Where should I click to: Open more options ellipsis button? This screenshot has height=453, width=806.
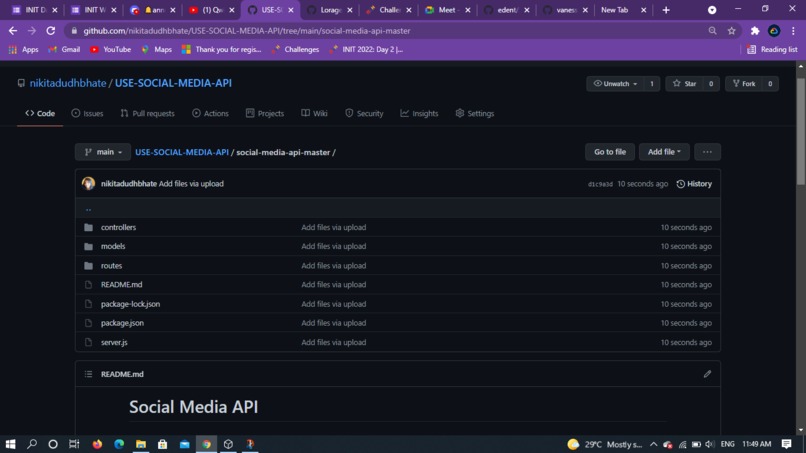707,152
